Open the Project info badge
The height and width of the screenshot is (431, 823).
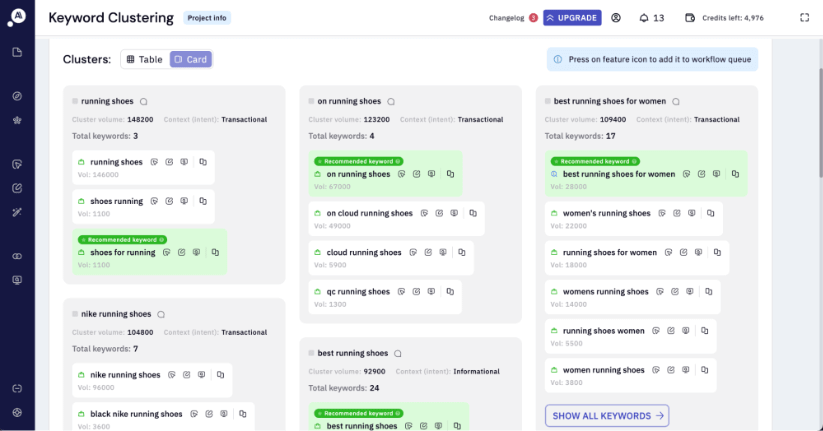(208, 18)
